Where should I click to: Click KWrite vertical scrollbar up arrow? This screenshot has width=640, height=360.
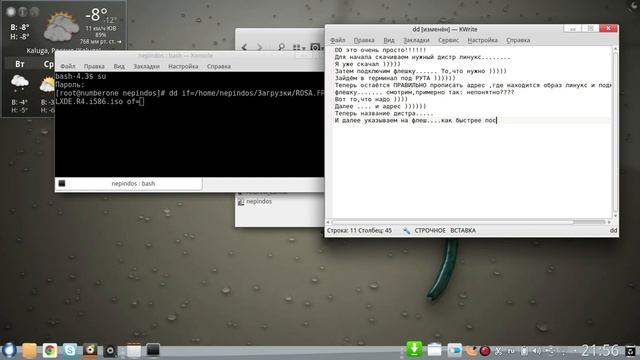[x=615, y=49]
